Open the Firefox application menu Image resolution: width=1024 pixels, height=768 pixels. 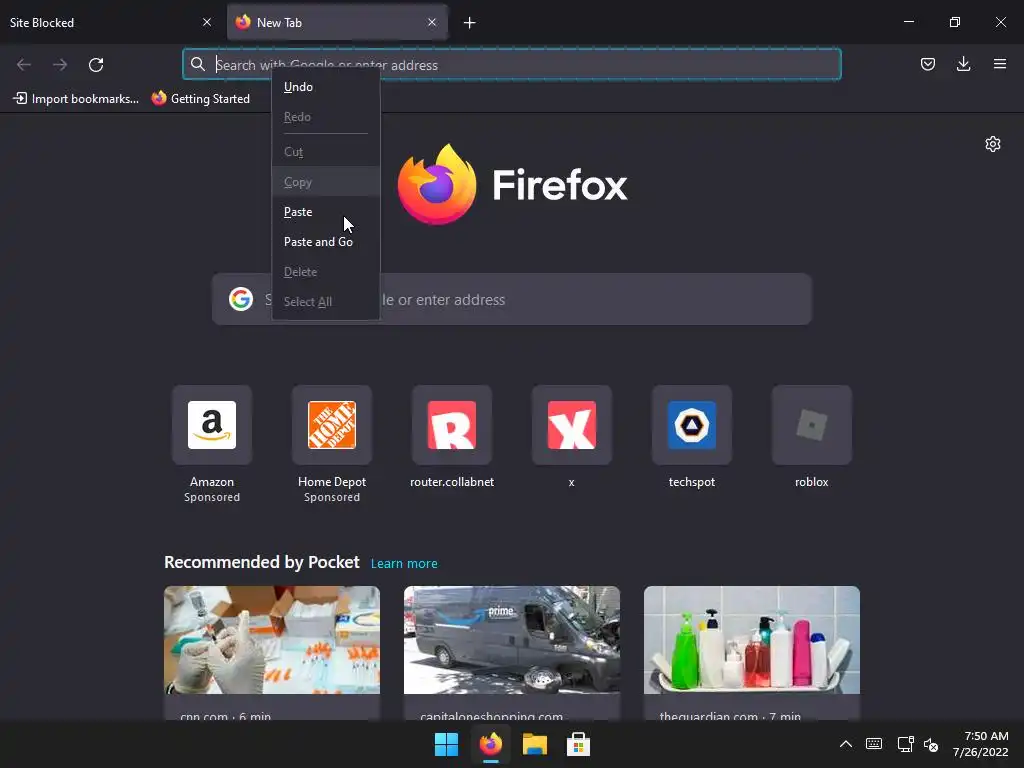click(1000, 64)
